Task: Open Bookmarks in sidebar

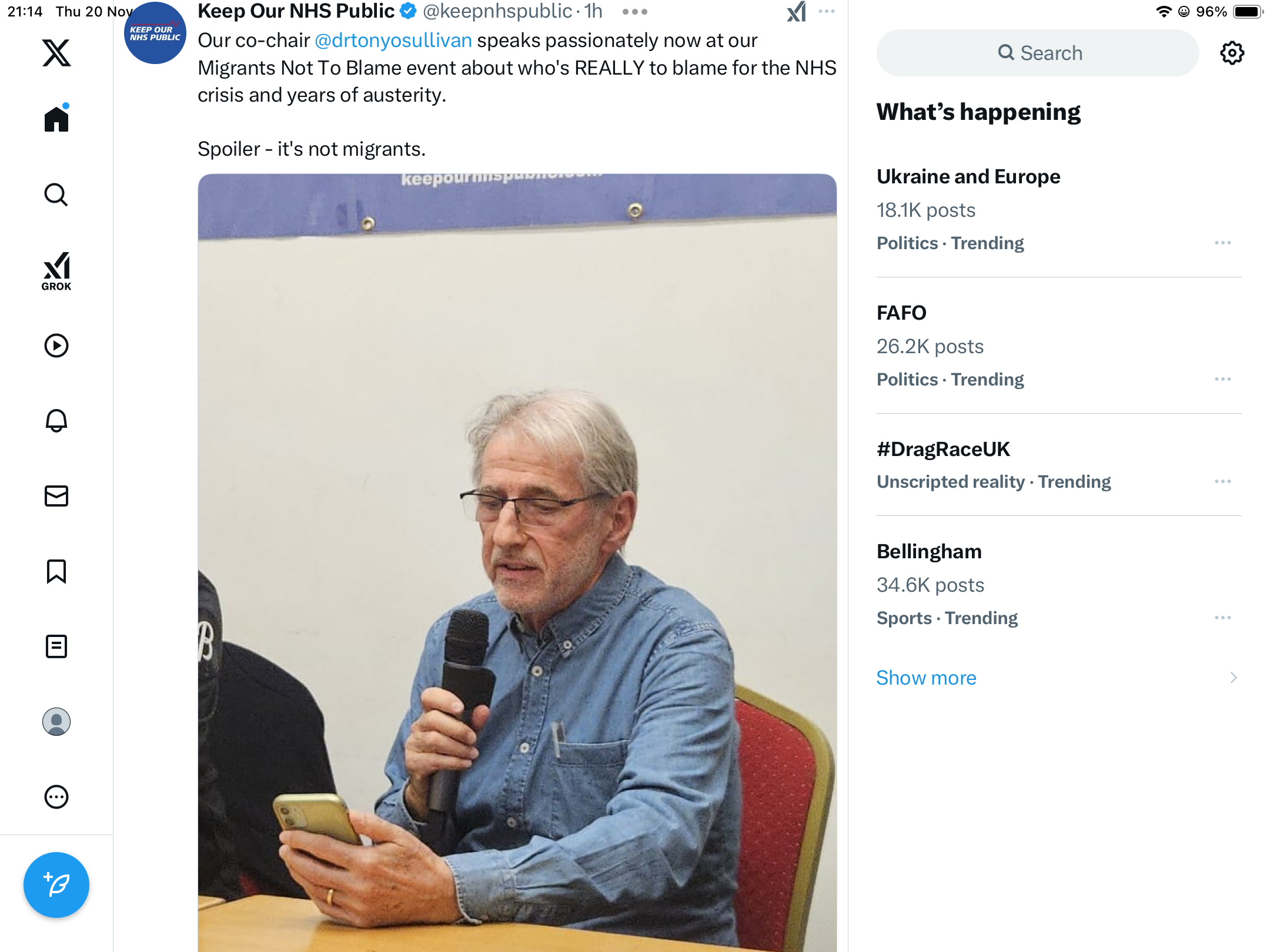Action: pos(56,571)
